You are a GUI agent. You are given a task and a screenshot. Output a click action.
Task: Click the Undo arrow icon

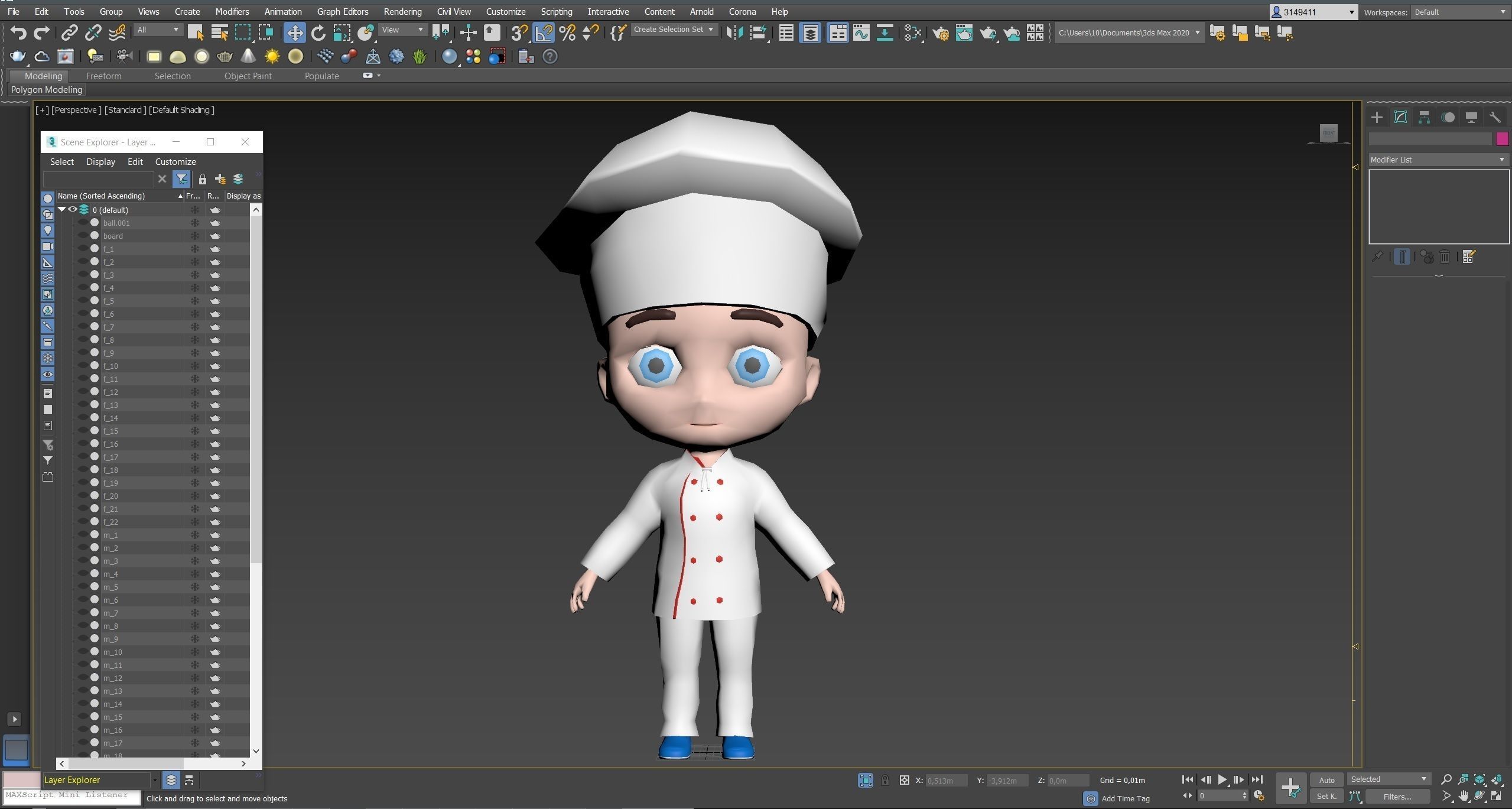18,33
